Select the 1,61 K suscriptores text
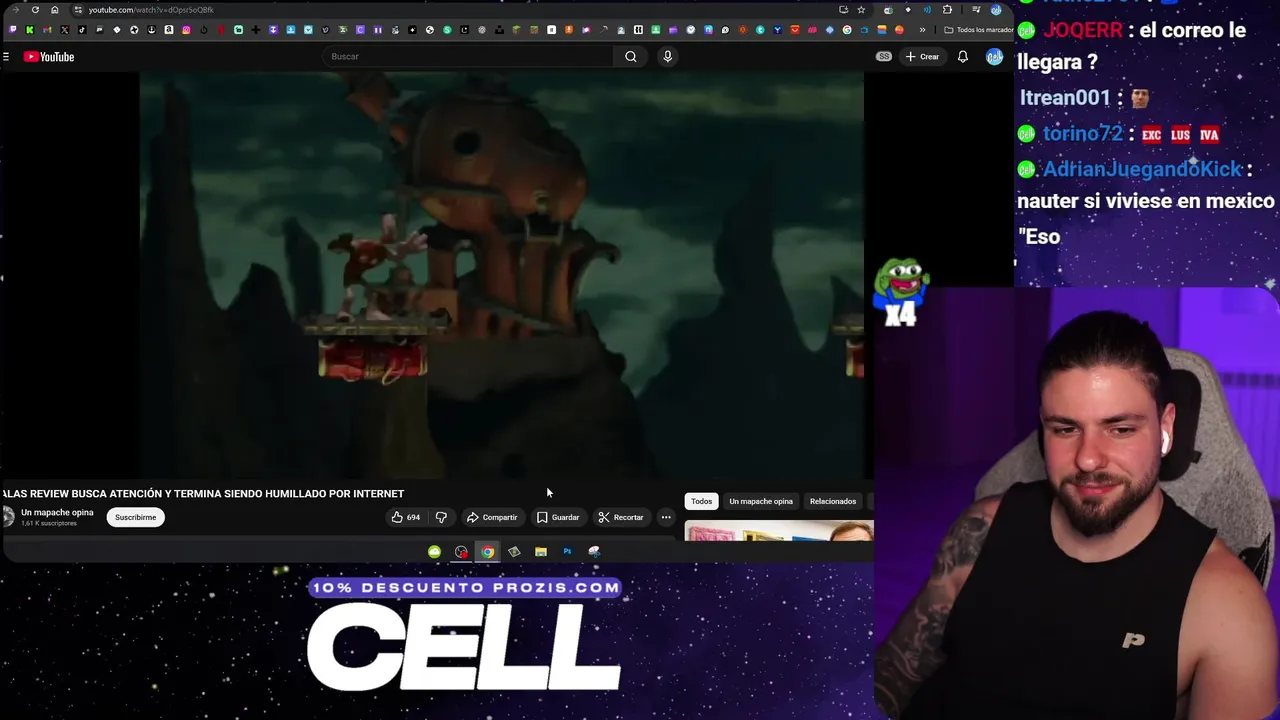This screenshot has width=1280, height=720. point(49,523)
